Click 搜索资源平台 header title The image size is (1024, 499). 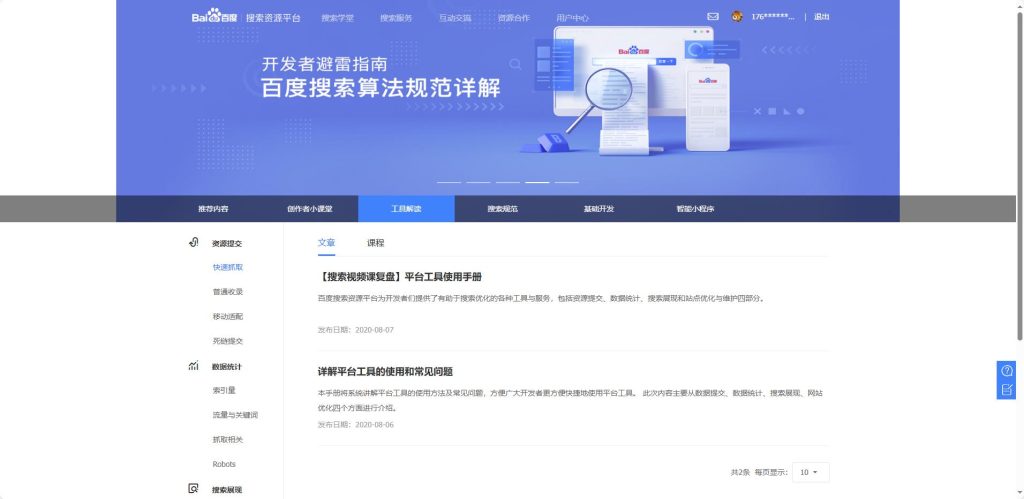point(273,18)
